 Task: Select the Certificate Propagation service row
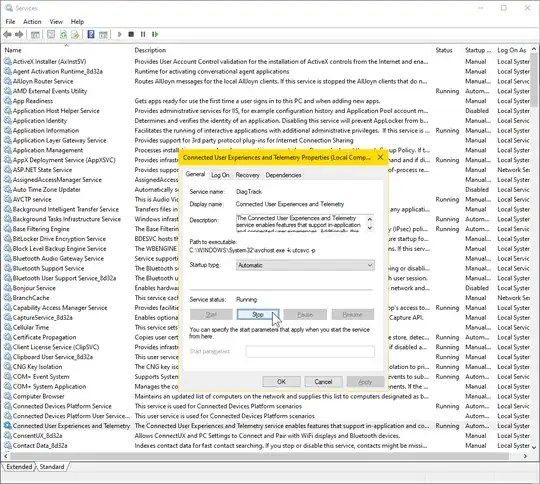click(x=267, y=337)
